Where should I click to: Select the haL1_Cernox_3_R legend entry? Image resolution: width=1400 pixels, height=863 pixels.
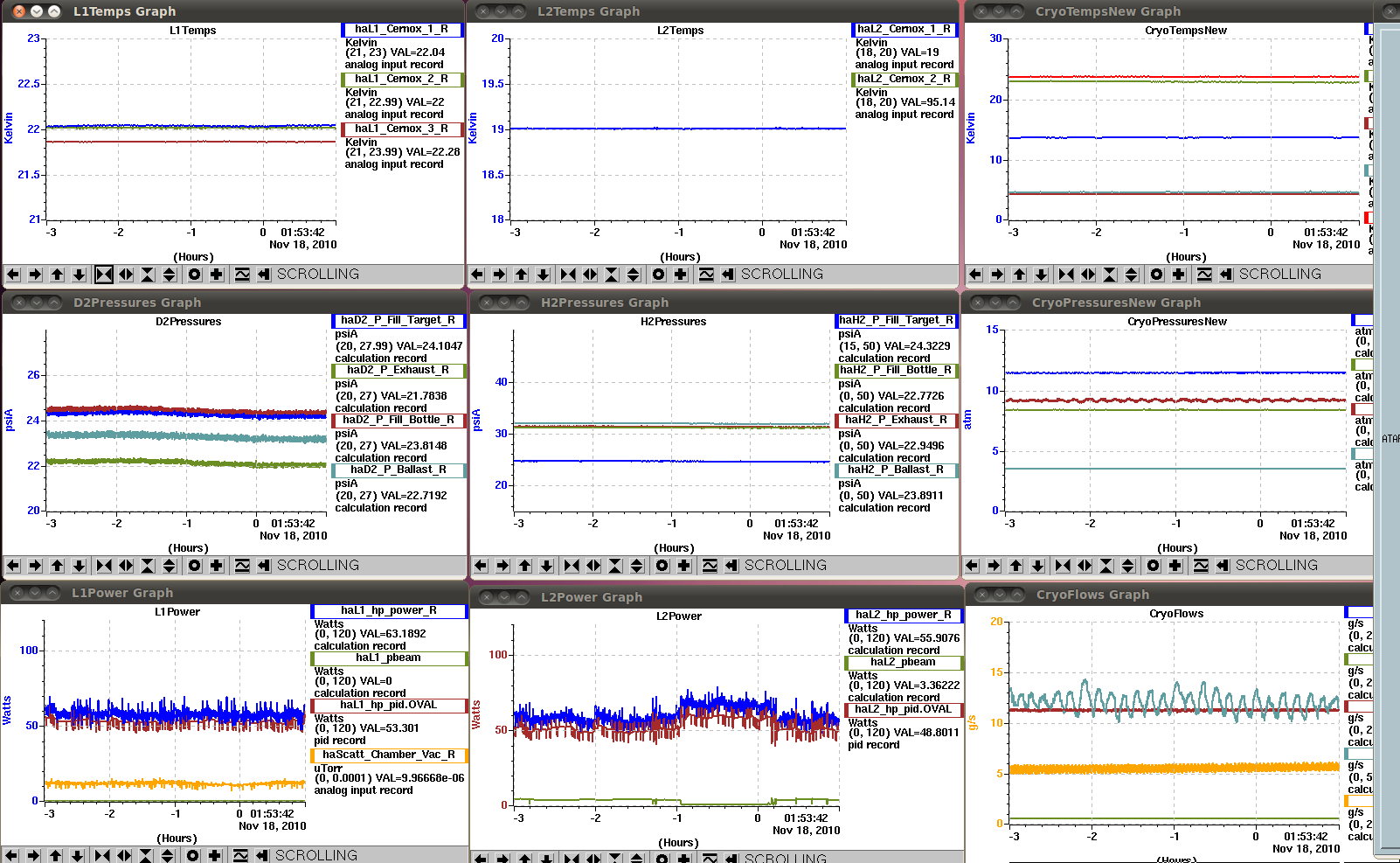coord(402,129)
